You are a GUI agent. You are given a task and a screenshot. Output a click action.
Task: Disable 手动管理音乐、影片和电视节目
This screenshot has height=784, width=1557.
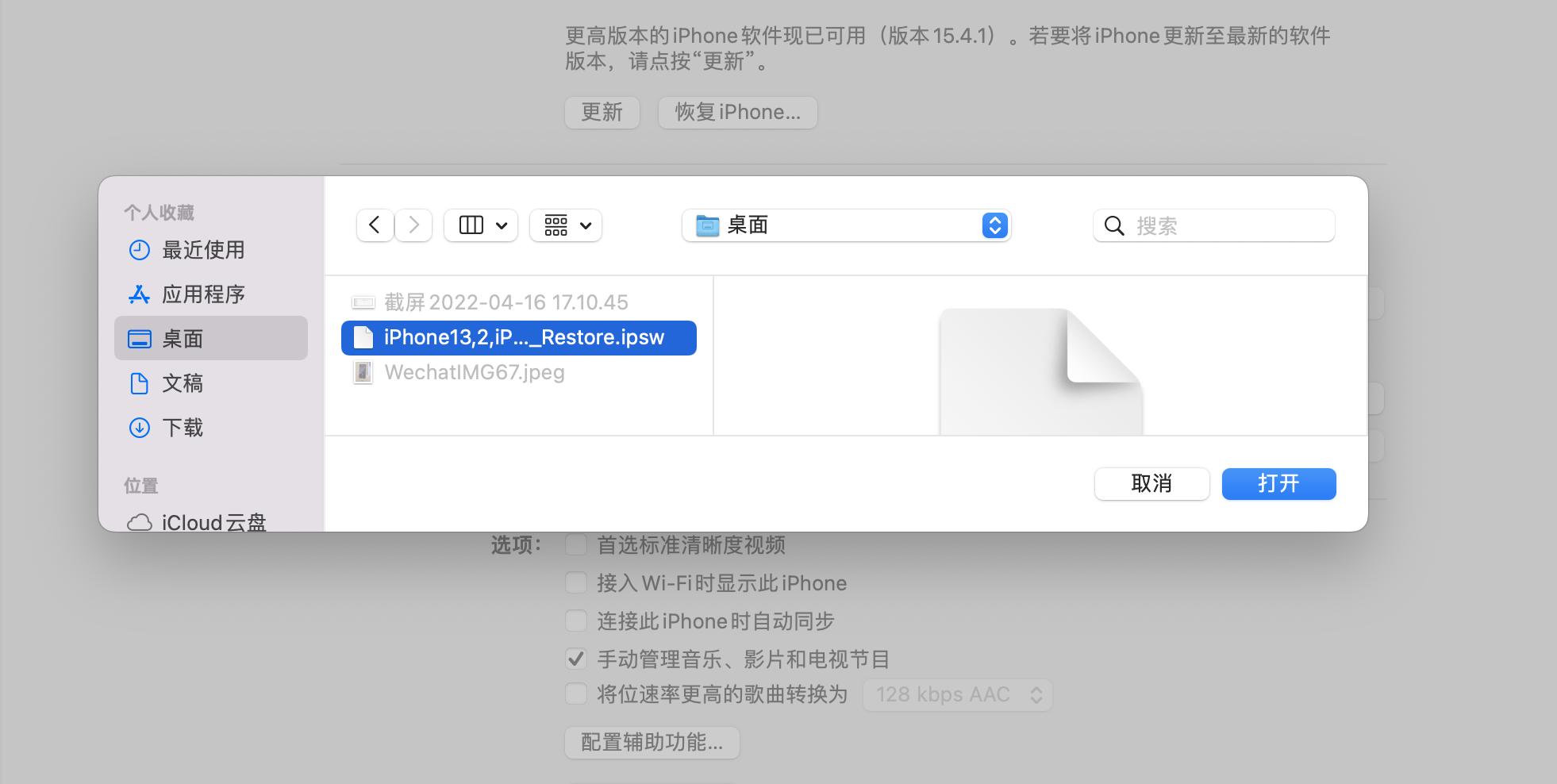click(x=575, y=658)
